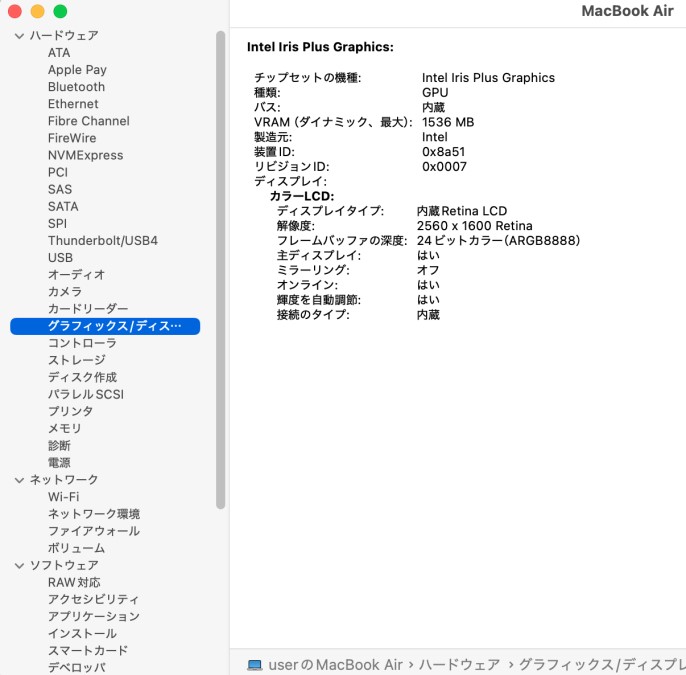Open the RAW 対応 entry
Image resolution: width=686 pixels, height=675 pixels.
click(x=74, y=583)
